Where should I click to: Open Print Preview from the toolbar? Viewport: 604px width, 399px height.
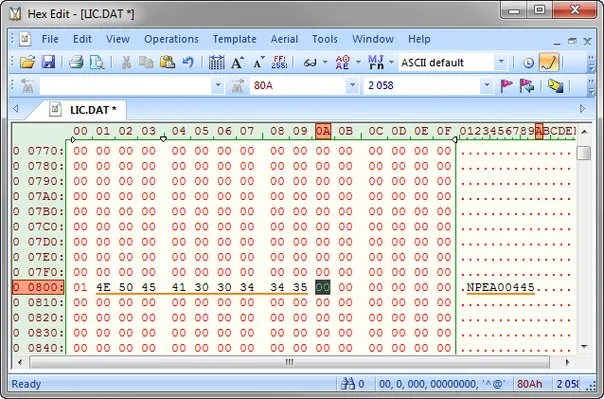click(97, 62)
